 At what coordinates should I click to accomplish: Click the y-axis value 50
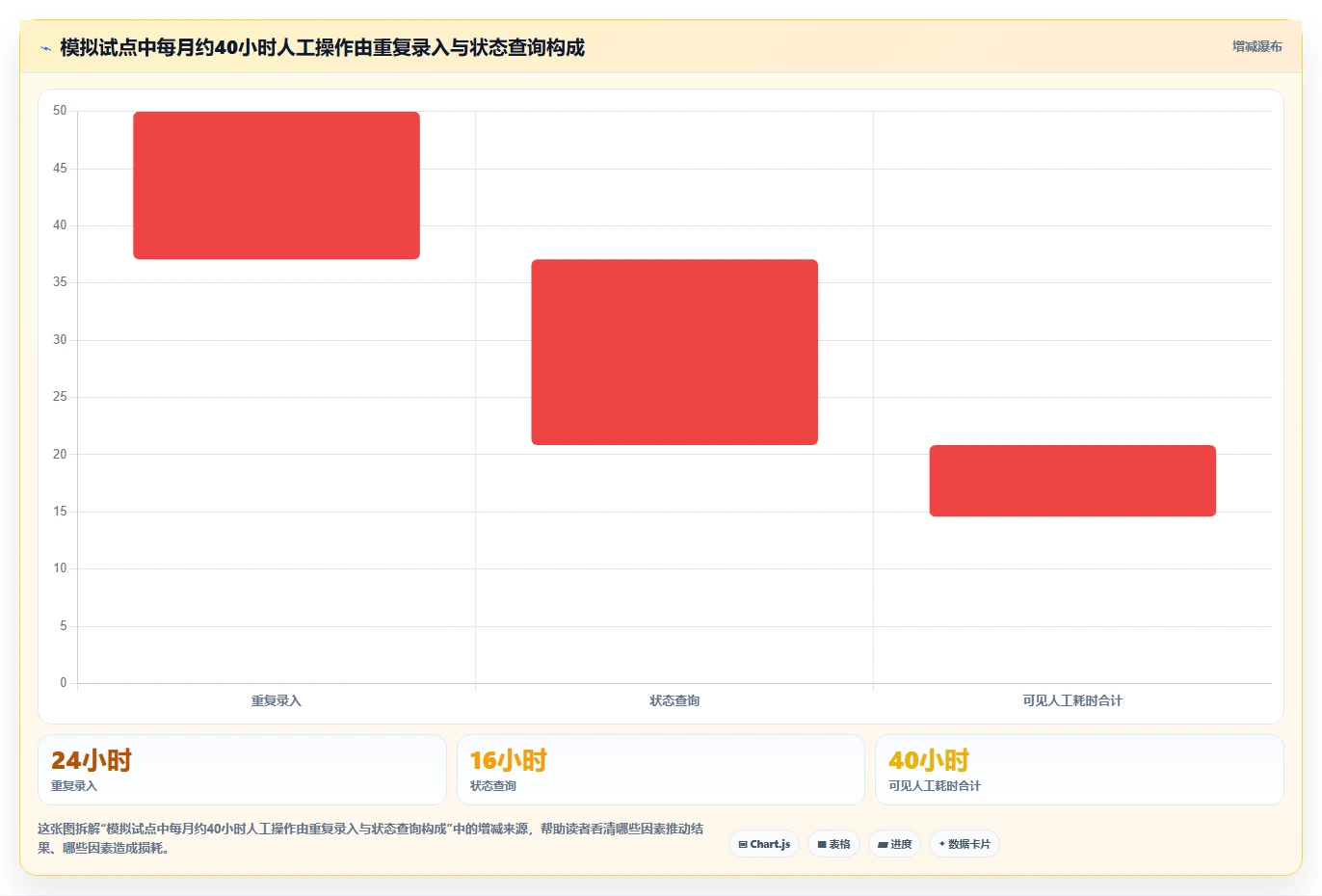60,111
